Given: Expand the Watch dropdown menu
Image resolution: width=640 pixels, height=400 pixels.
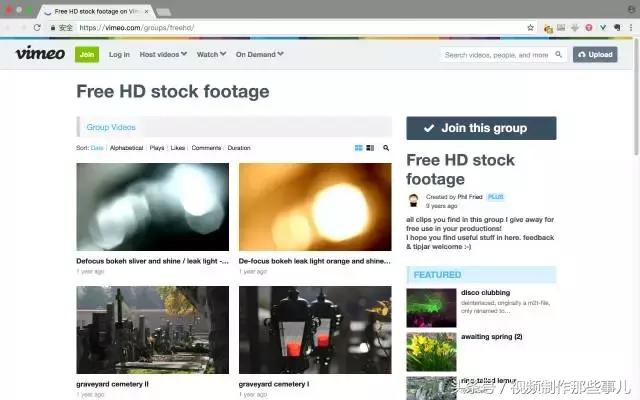Looking at the screenshot, I should click(x=211, y=55).
